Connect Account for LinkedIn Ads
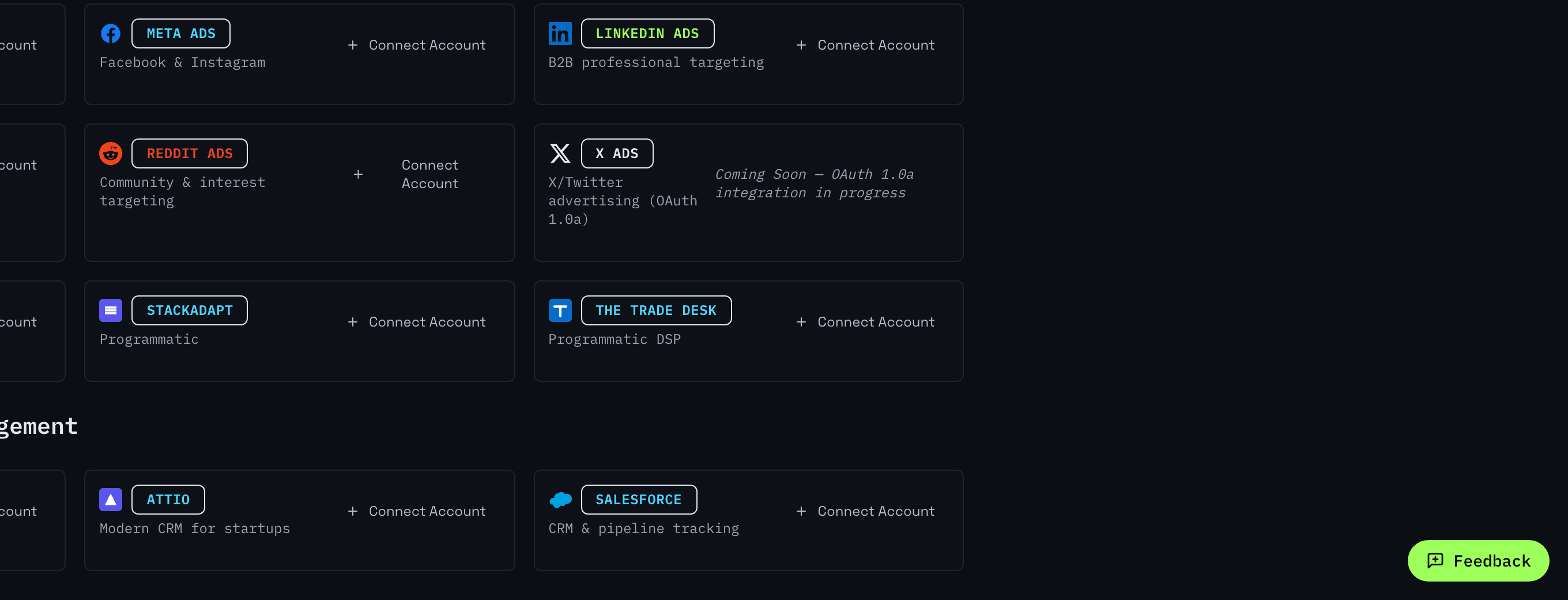 pyautogui.click(x=865, y=44)
